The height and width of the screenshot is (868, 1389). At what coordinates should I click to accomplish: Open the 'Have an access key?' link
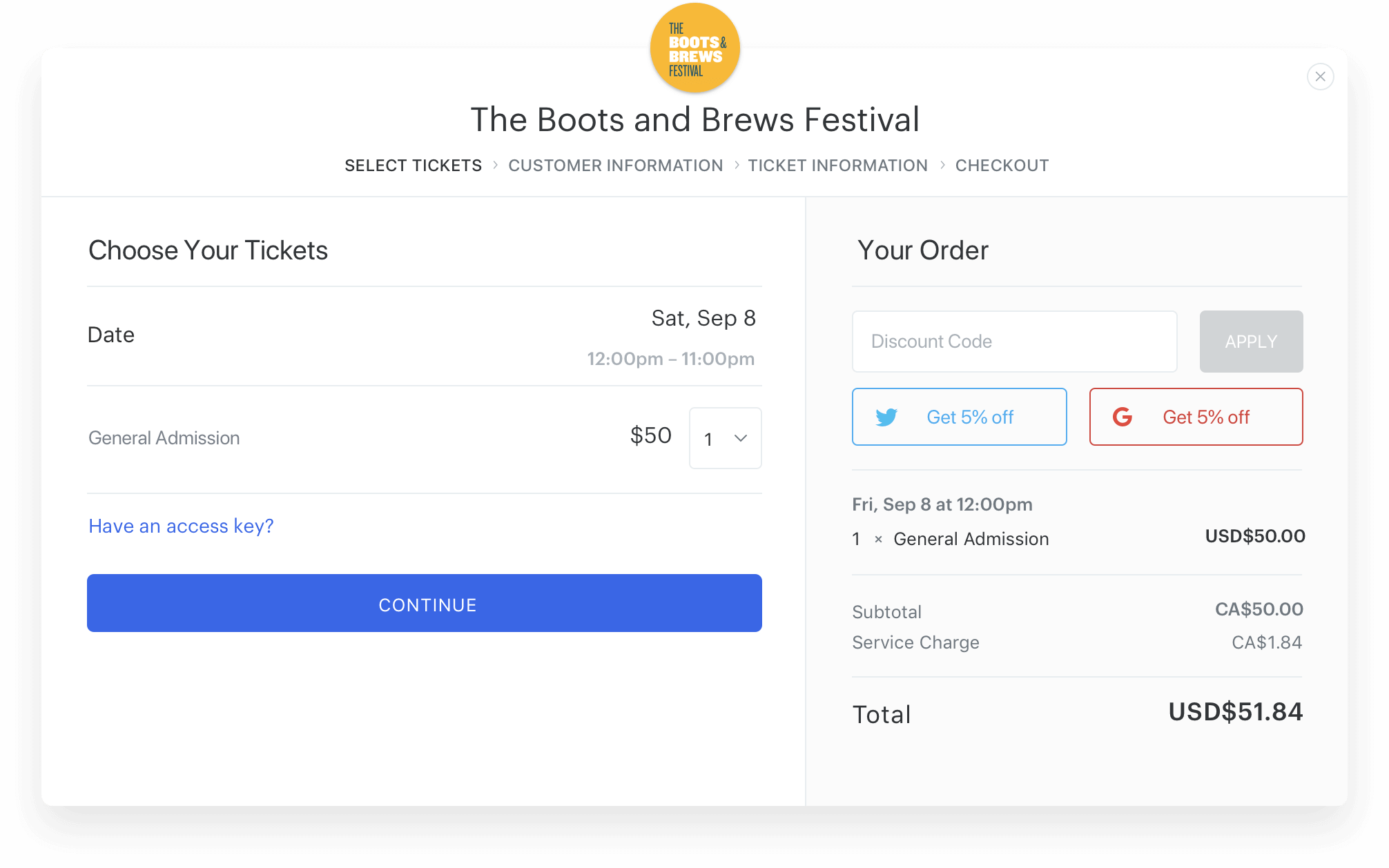tap(181, 526)
